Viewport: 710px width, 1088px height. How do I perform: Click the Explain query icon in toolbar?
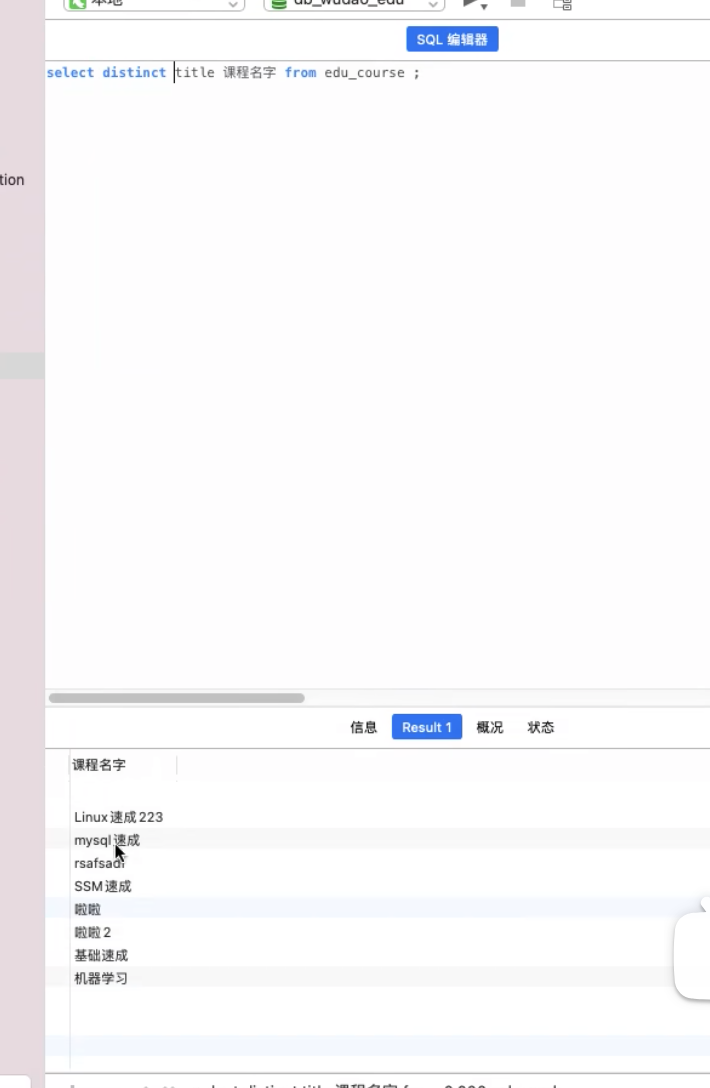point(562,4)
